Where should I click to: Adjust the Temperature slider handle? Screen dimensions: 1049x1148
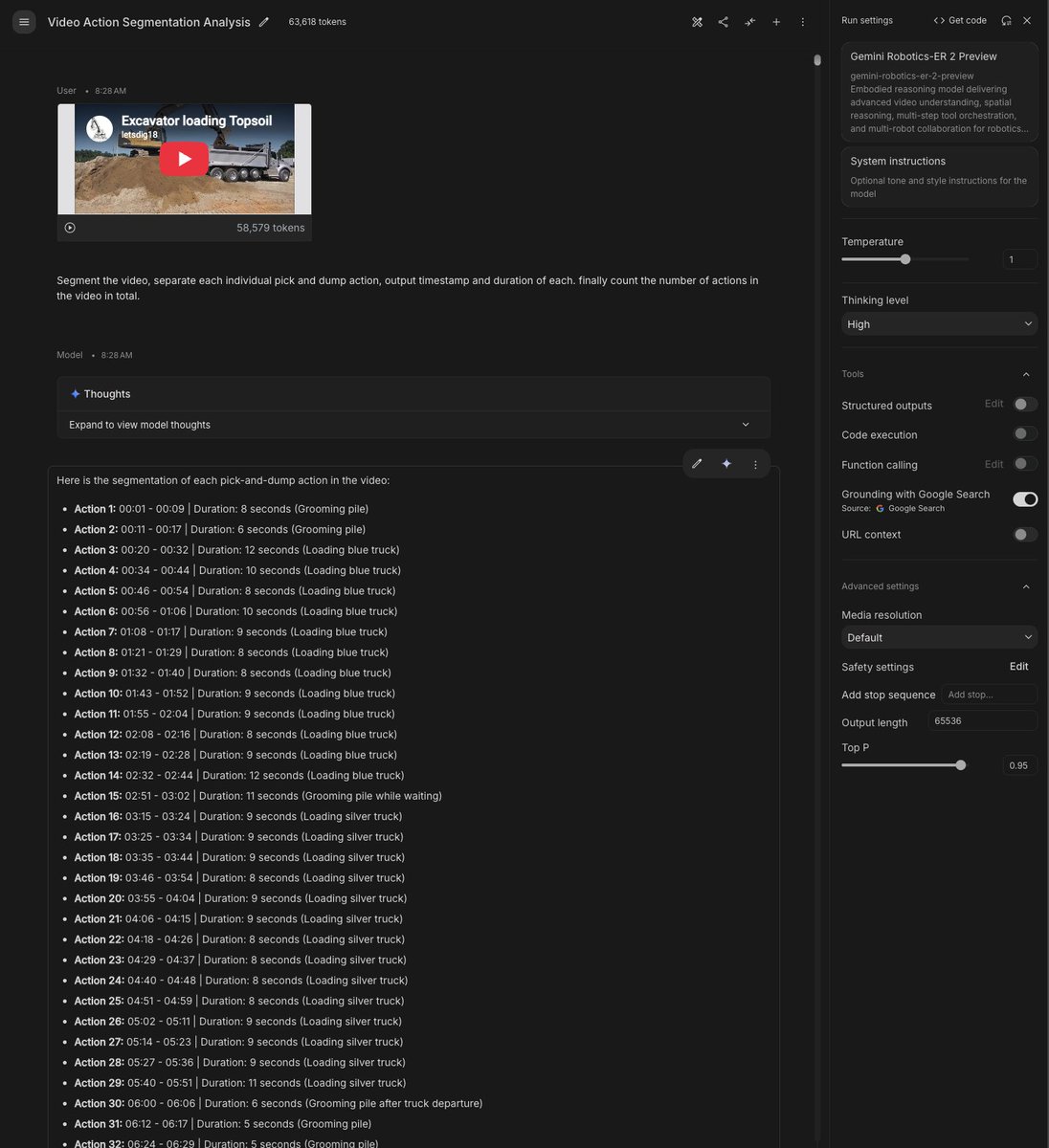(905, 259)
